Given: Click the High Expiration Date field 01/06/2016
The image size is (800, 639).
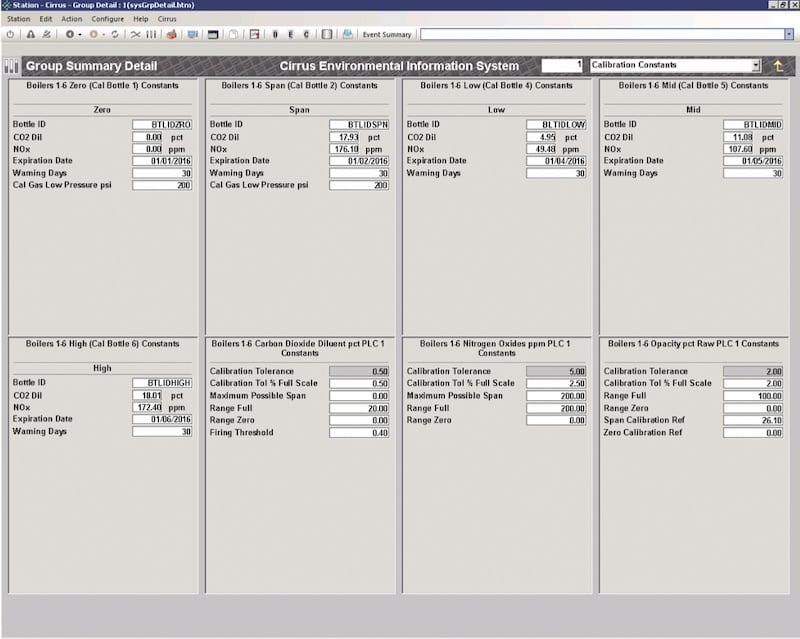Looking at the screenshot, I should coord(162,419).
